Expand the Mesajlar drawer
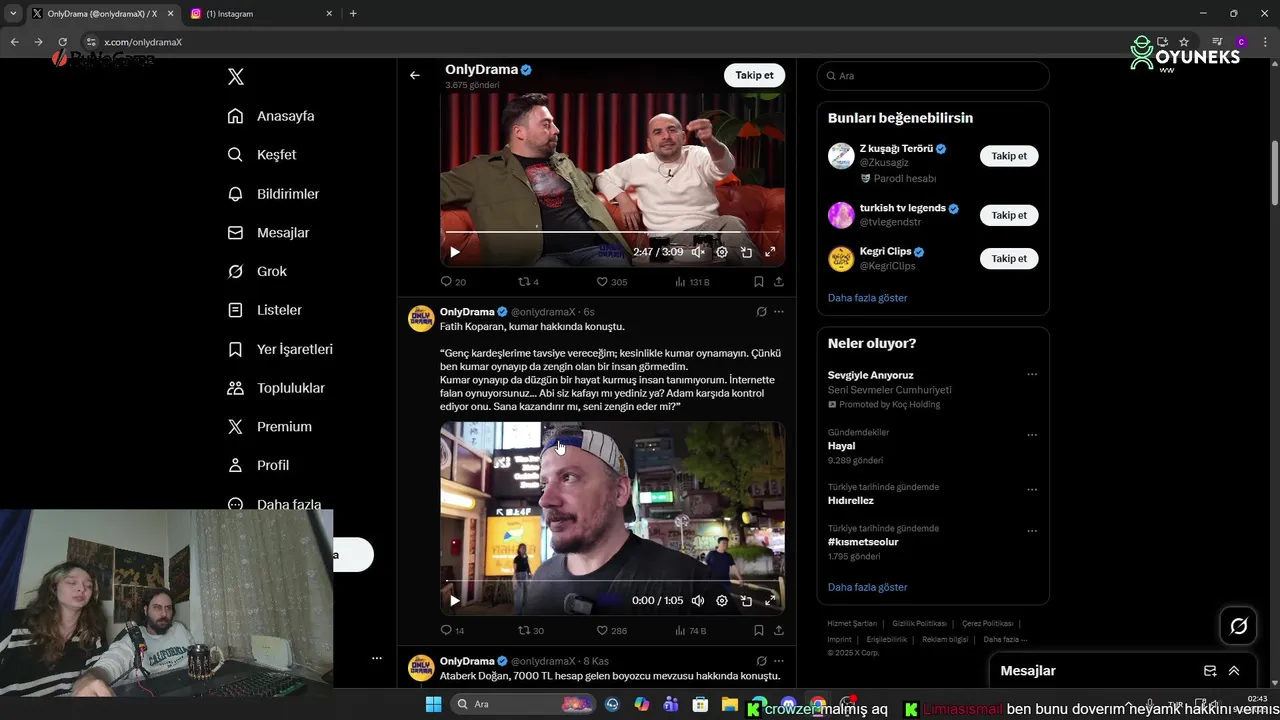The height and width of the screenshot is (720, 1280). click(x=1234, y=671)
